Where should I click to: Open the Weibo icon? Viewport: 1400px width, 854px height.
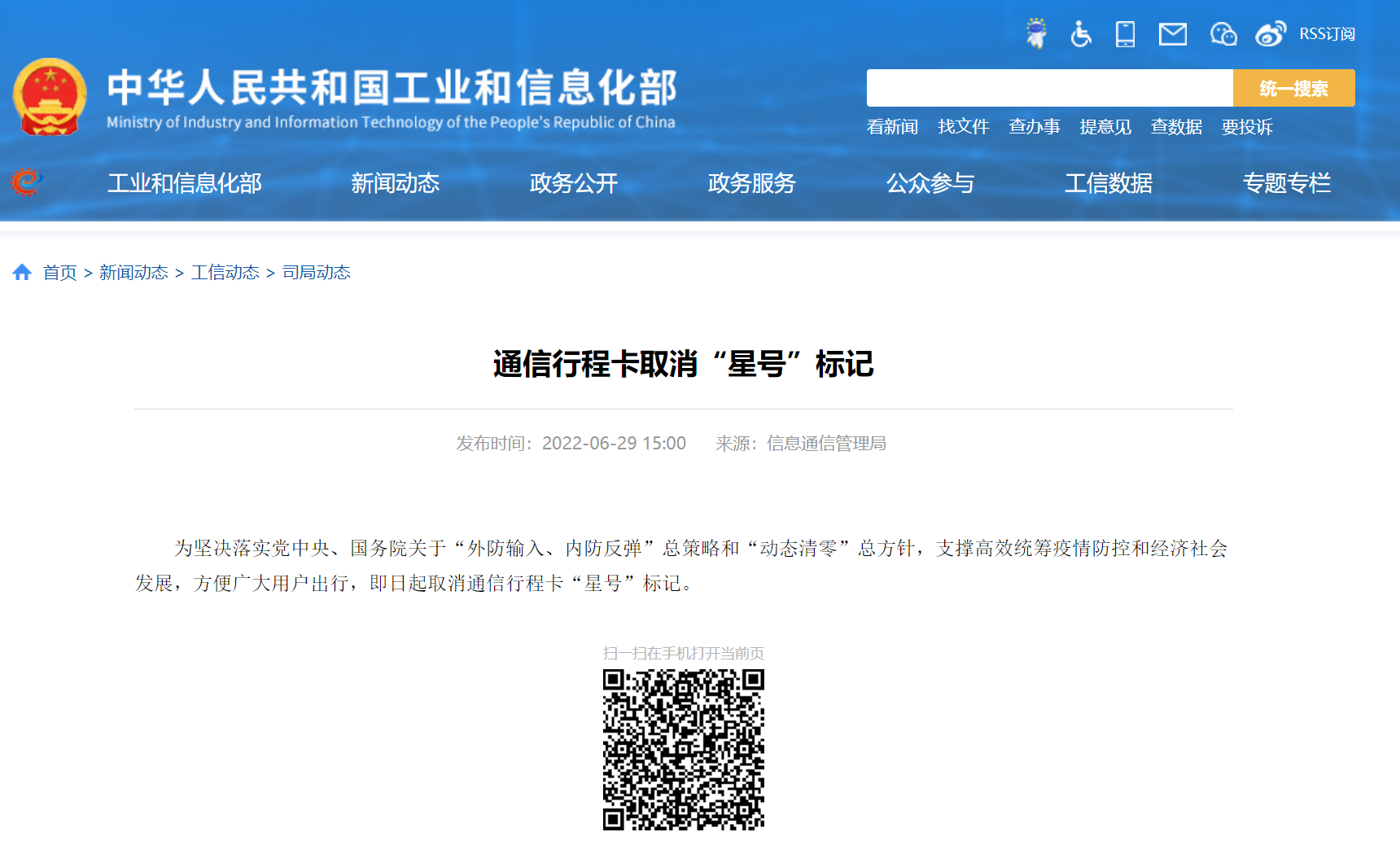[1270, 34]
